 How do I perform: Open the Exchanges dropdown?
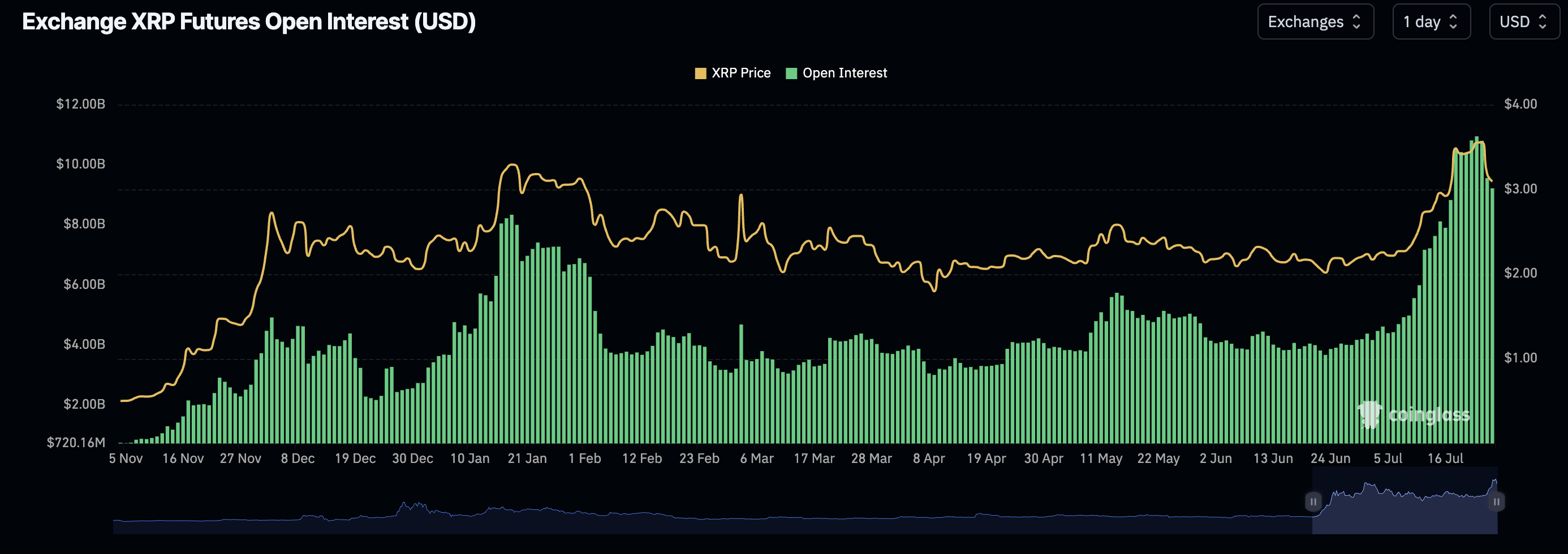pyautogui.click(x=1315, y=22)
